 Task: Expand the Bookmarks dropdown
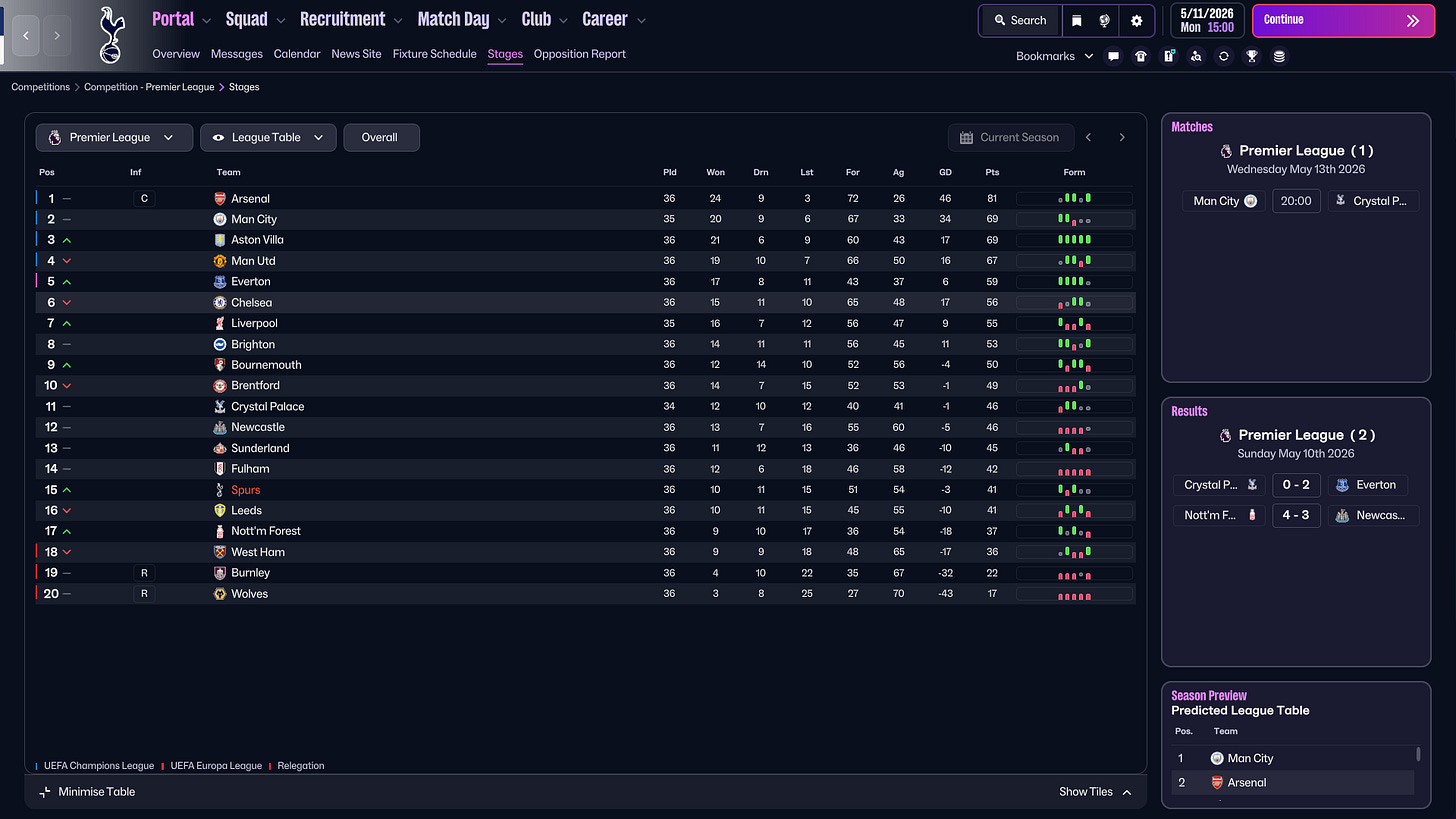[1054, 56]
